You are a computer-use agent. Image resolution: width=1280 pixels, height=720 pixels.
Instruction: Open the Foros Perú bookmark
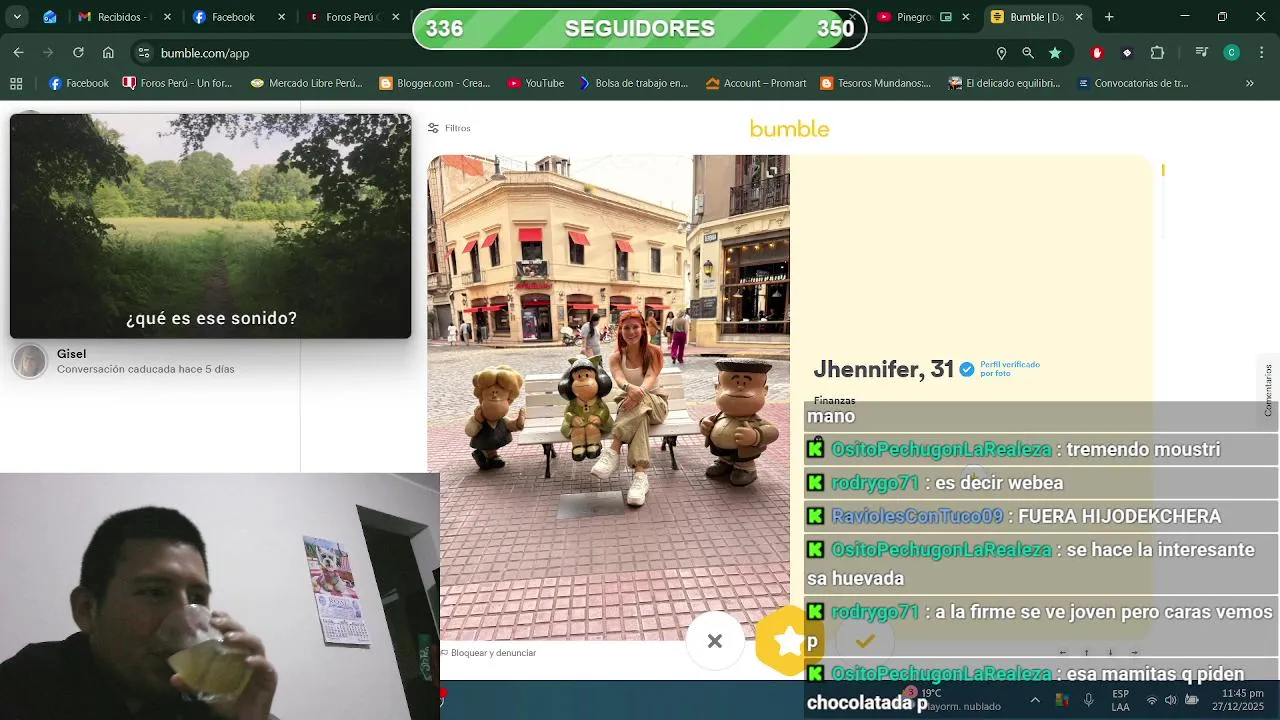177,84
